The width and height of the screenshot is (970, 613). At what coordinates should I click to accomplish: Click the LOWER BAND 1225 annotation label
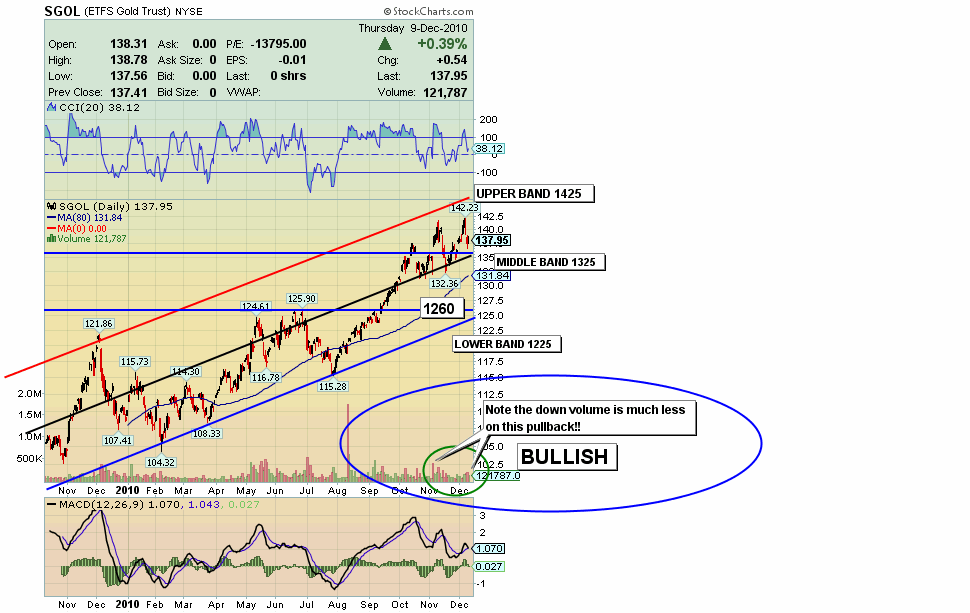[x=506, y=345]
